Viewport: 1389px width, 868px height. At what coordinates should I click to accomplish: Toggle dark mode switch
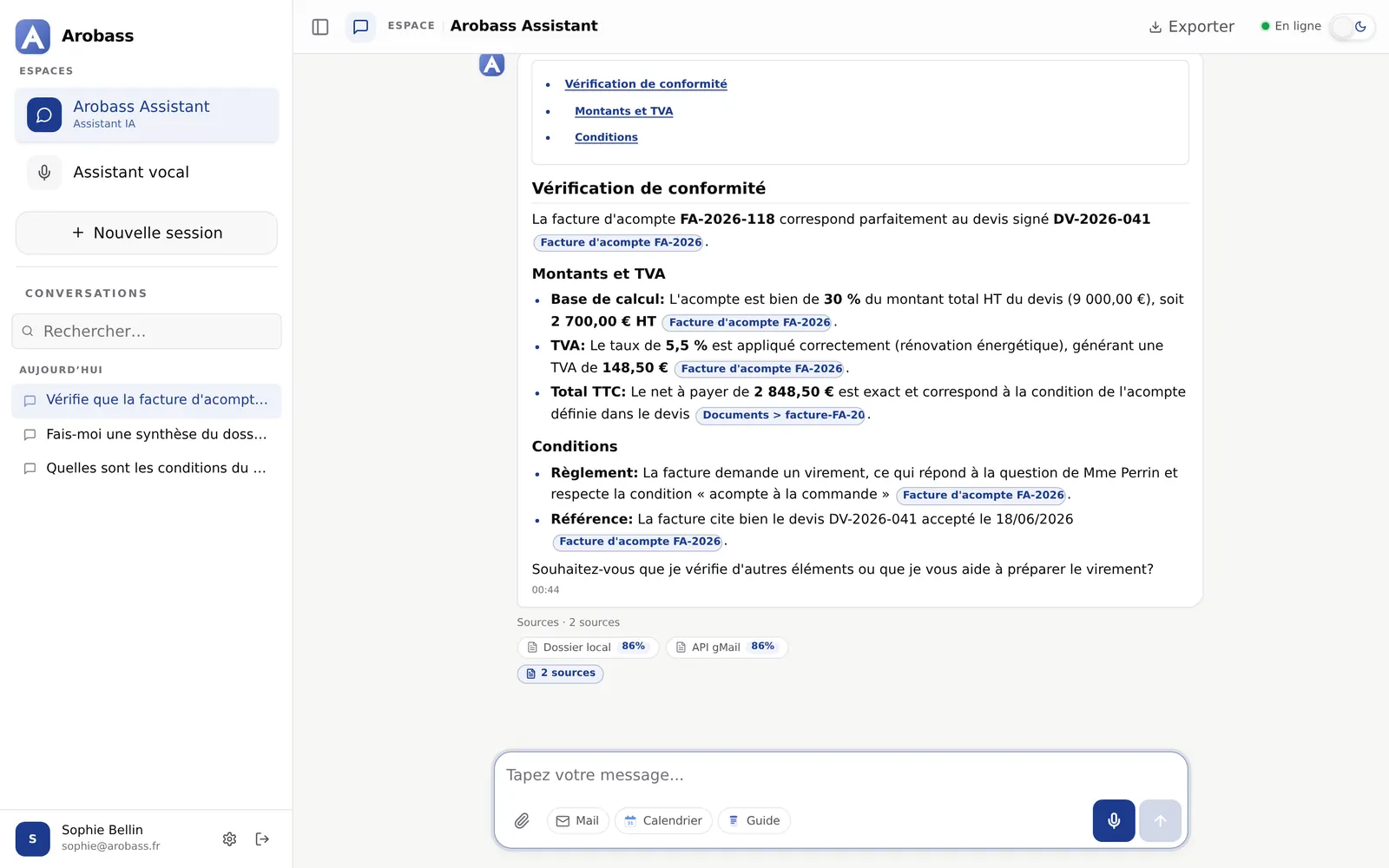pos(1353,27)
